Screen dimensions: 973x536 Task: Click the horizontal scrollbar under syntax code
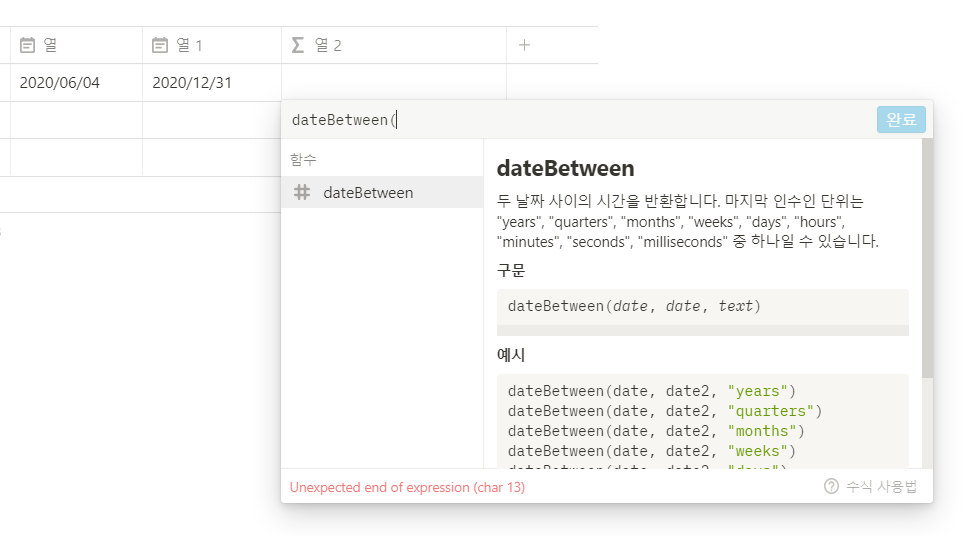point(702,331)
